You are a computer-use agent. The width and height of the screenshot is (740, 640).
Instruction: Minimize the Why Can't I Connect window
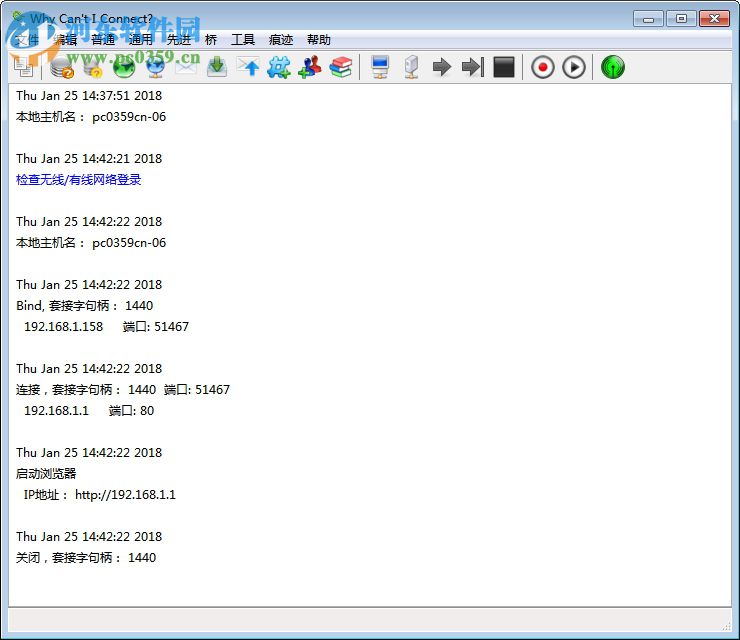tap(648, 19)
